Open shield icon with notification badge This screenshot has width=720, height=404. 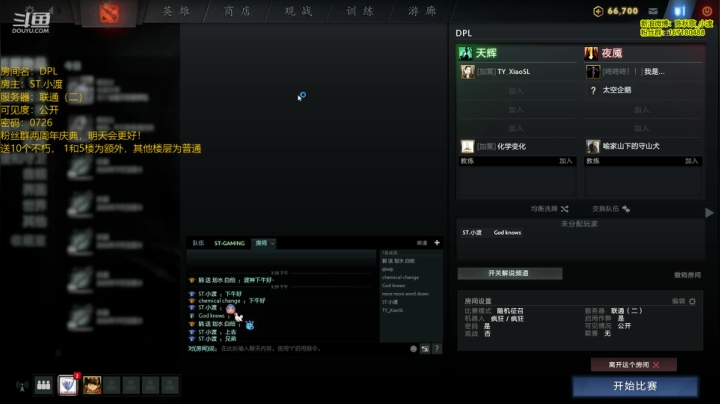tap(68, 385)
